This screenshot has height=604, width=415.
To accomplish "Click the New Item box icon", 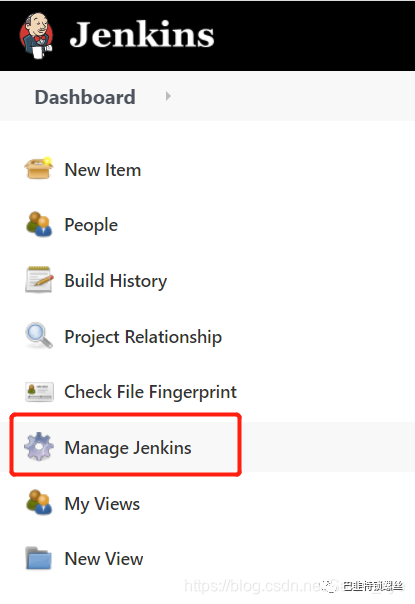I will (x=39, y=168).
